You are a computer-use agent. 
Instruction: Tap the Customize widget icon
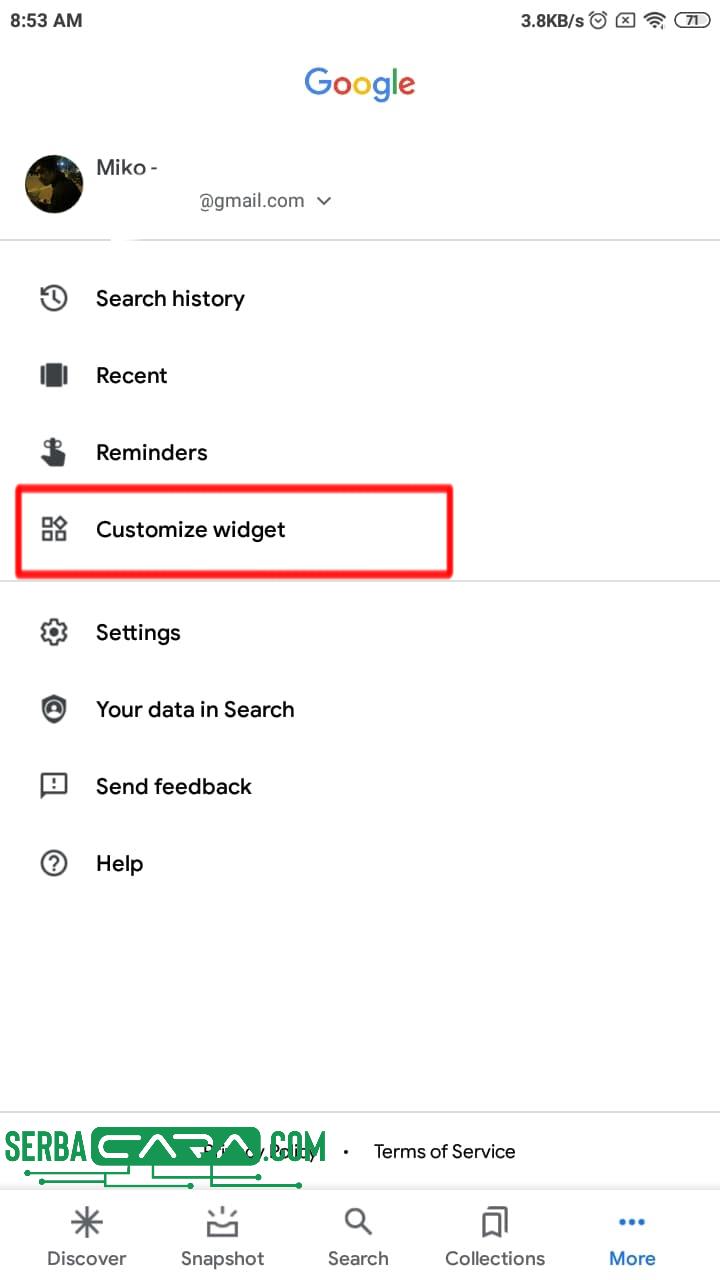click(x=53, y=529)
